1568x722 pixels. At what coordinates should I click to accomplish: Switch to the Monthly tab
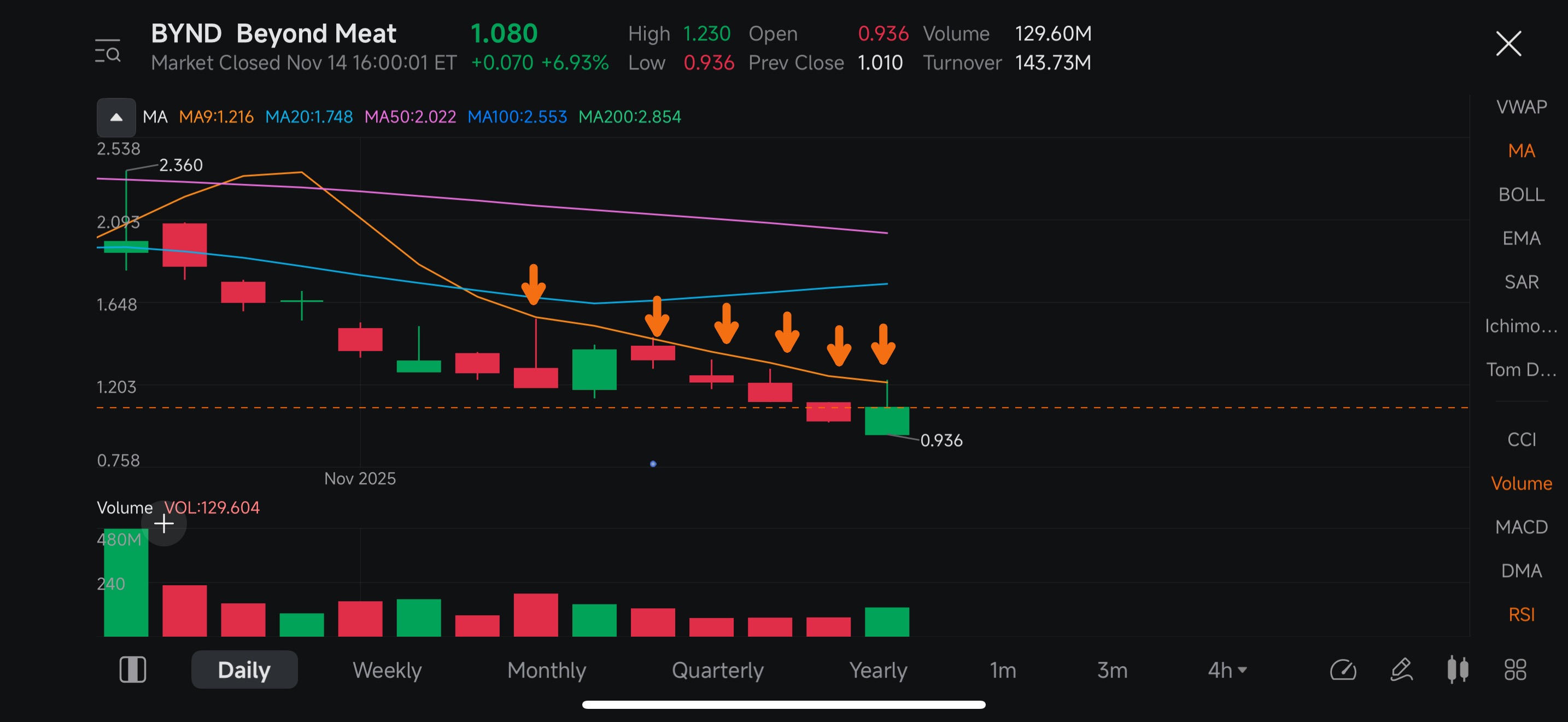pyautogui.click(x=547, y=669)
